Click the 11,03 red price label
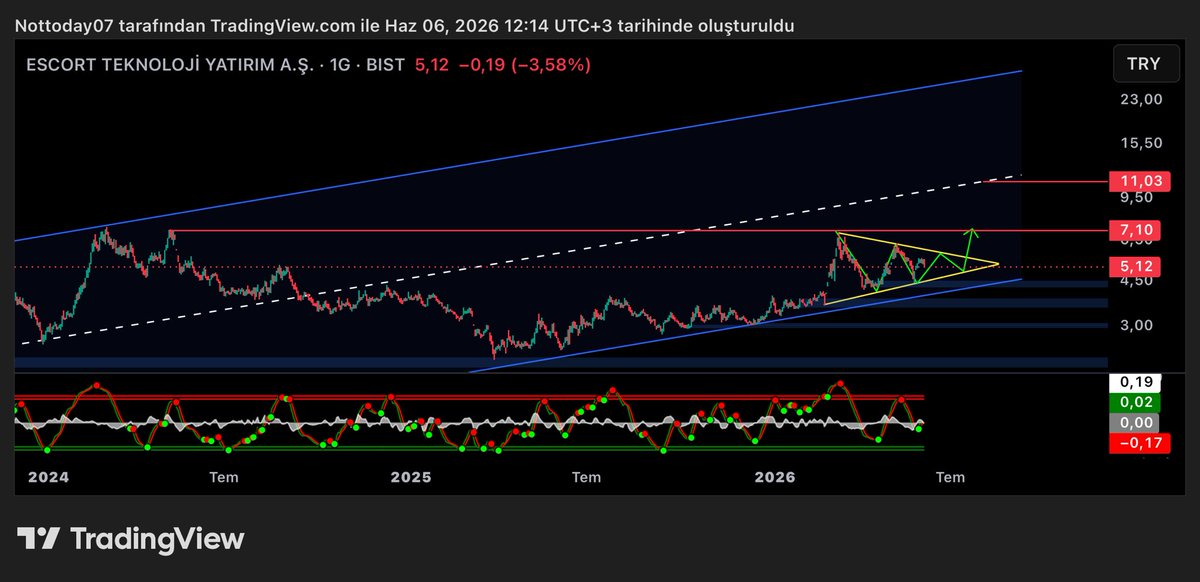The height and width of the screenshot is (582, 1200). 1139,181
